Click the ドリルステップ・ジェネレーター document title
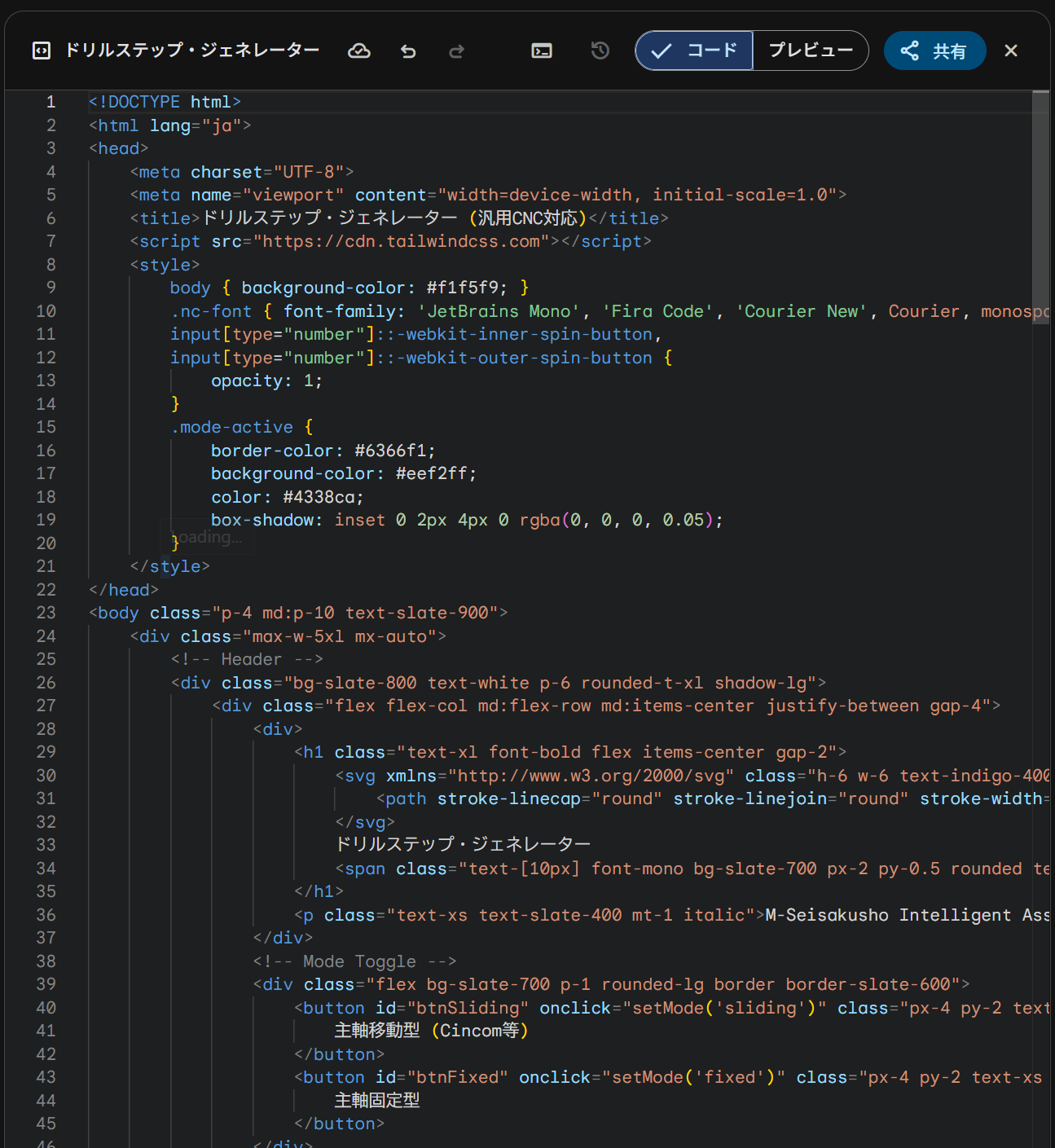1055x1148 pixels. tap(192, 51)
